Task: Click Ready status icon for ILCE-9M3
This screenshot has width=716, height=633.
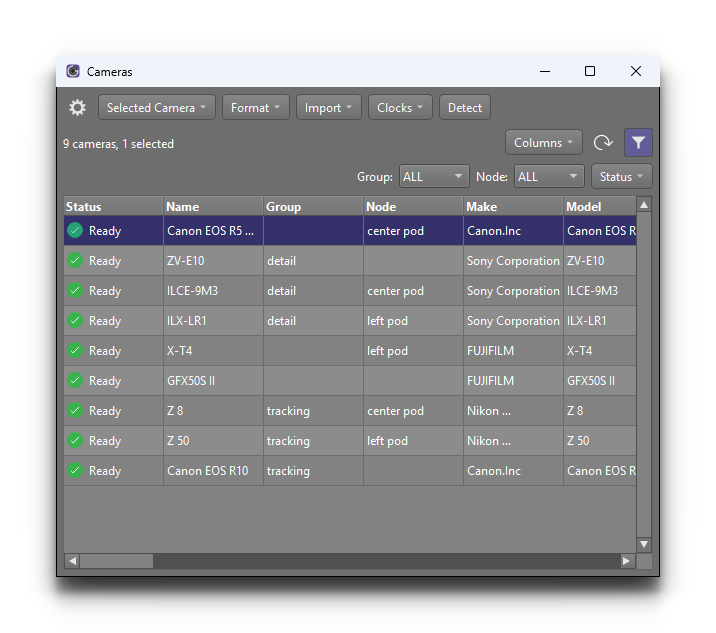Action: pos(75,290)
